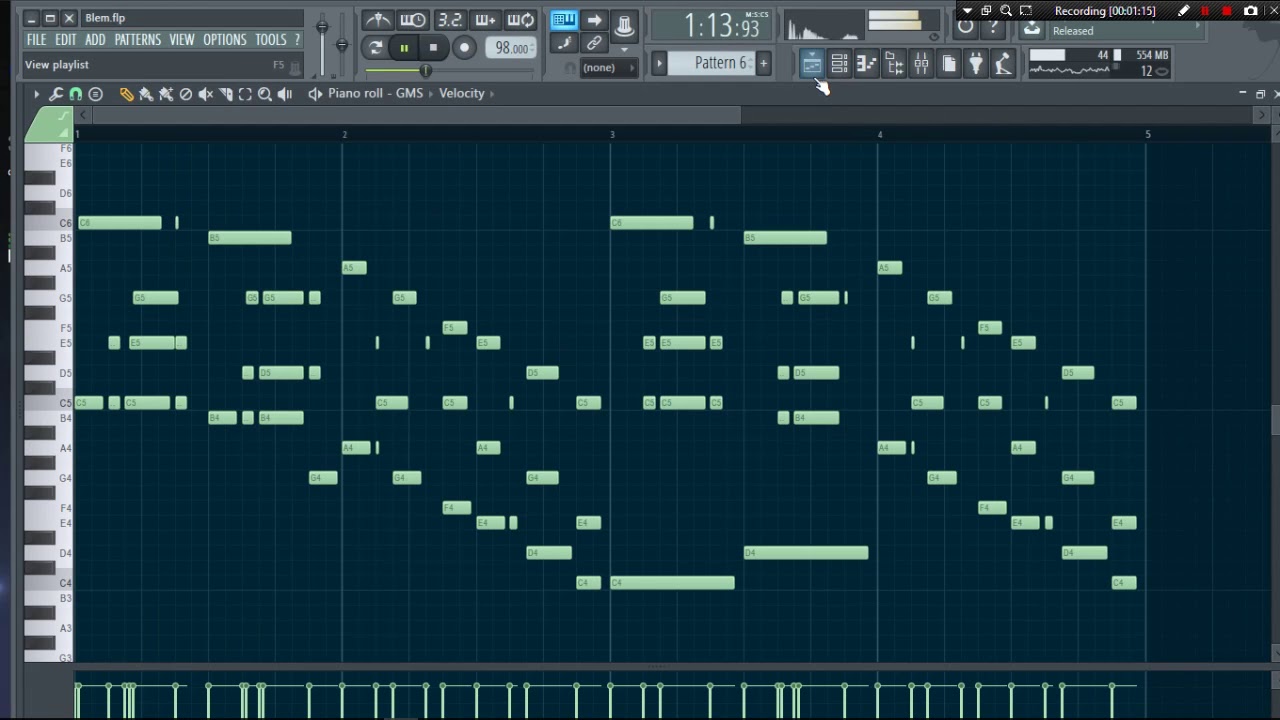1280x720 pixels.
Task: Open the FILE menu
Action: click(x=36, y=40)
